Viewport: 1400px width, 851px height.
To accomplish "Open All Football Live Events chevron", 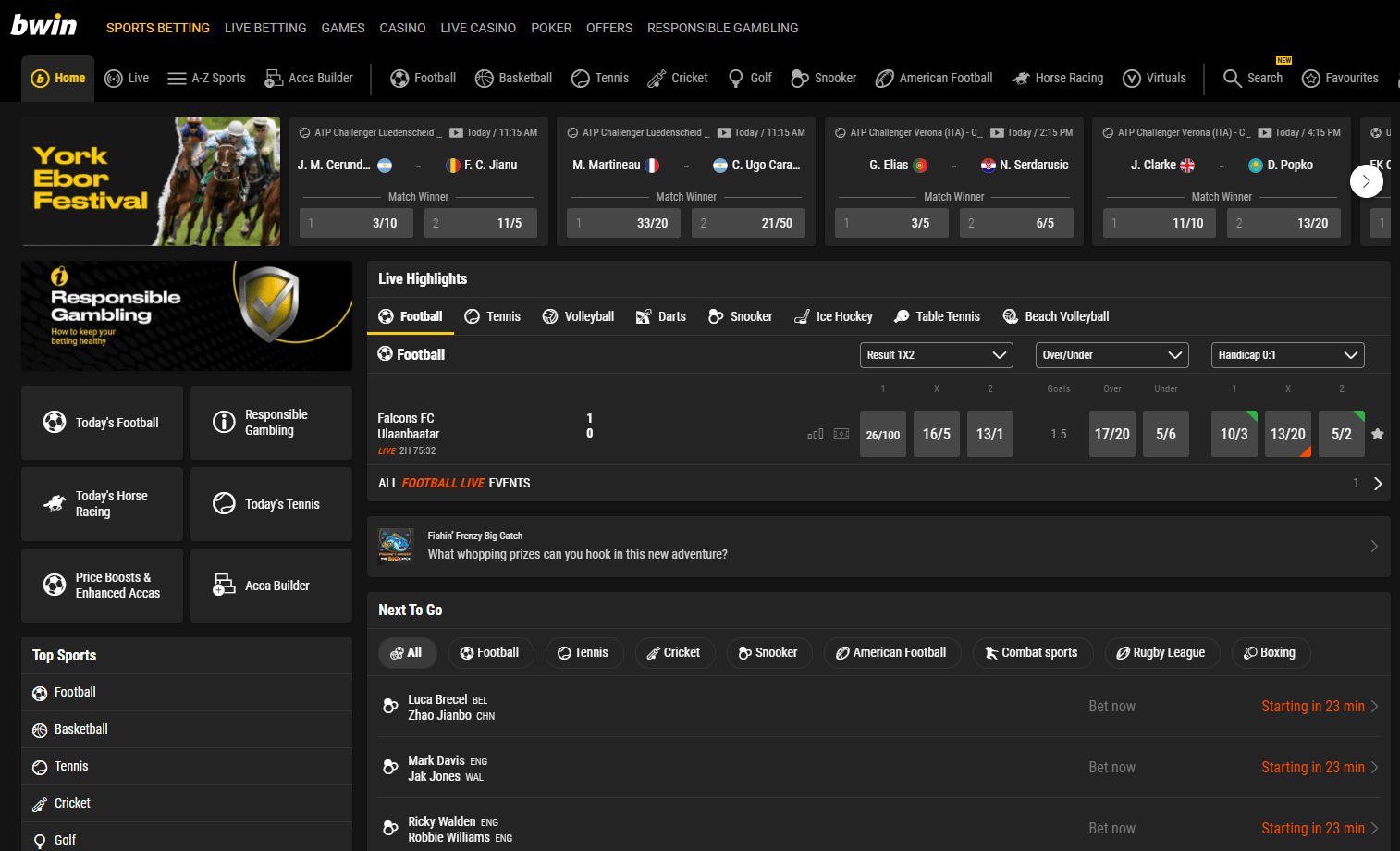I will [1378, 484].
